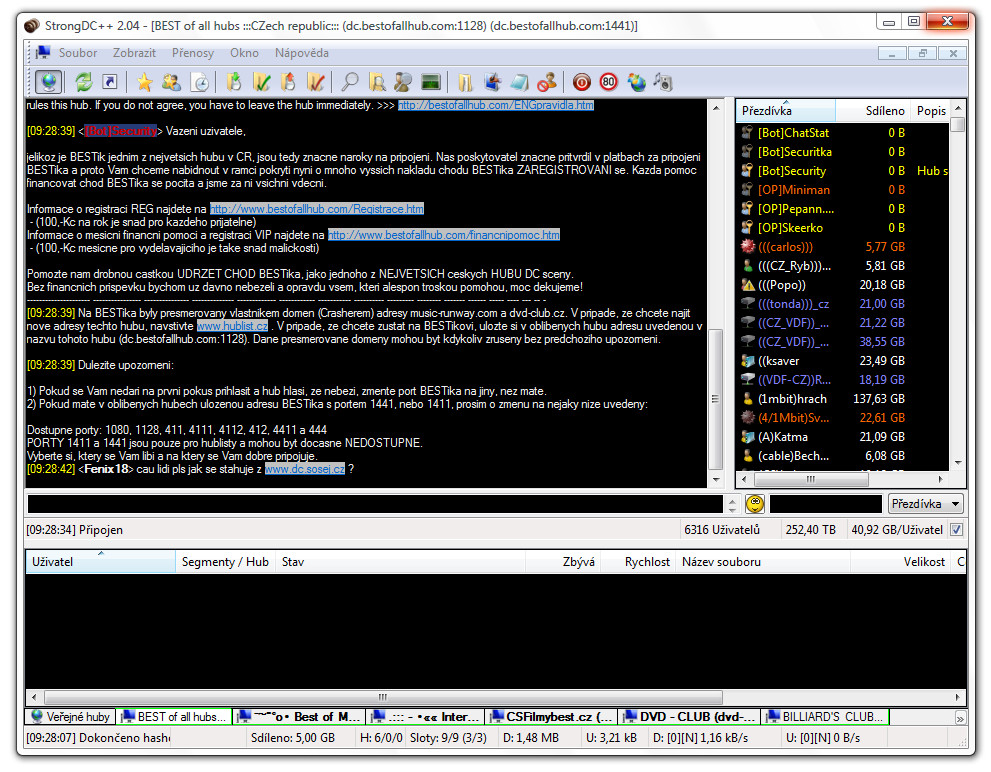The image size is (991, 772).
Task: Select user (((carlos))) in the list
Action: (x=843, y=247)
